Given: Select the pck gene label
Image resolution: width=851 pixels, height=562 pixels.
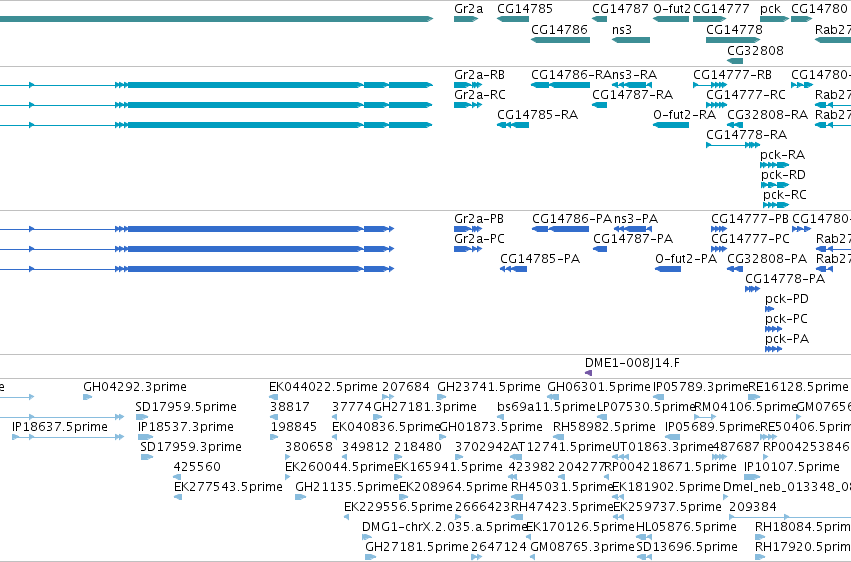Looking at the screenshot, I should 771,9.
